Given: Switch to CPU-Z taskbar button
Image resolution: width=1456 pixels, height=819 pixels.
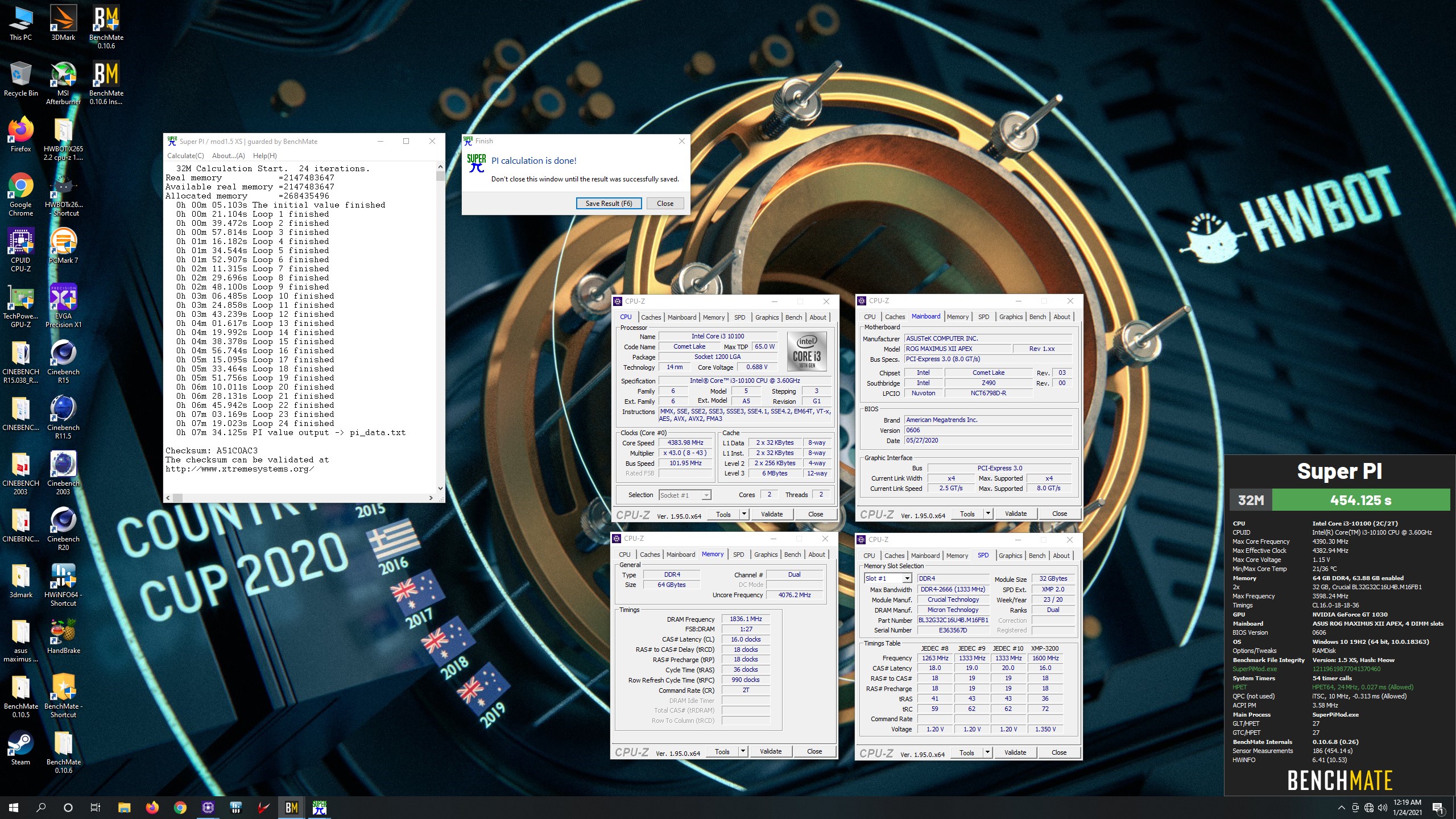Looking at the screenshot, I should pos(208,808).
